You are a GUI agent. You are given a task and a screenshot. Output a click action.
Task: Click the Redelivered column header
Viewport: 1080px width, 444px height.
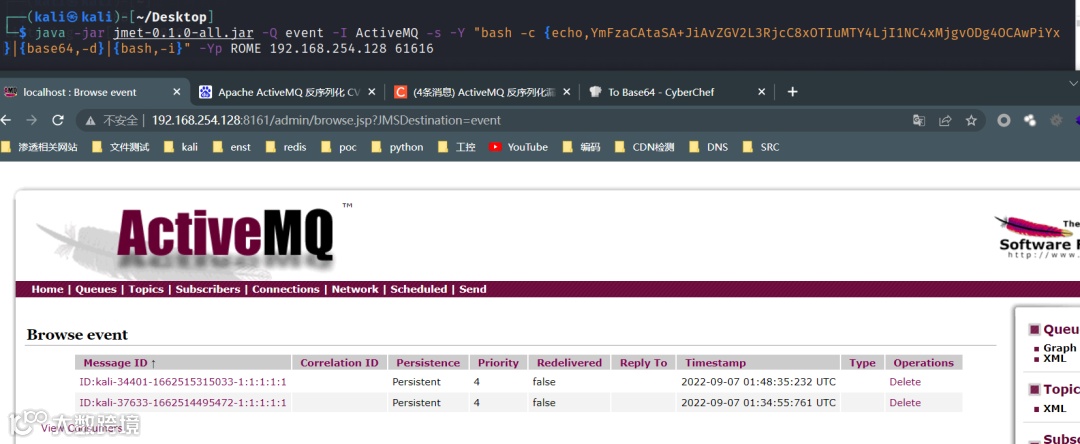click(x=569, y=363)
